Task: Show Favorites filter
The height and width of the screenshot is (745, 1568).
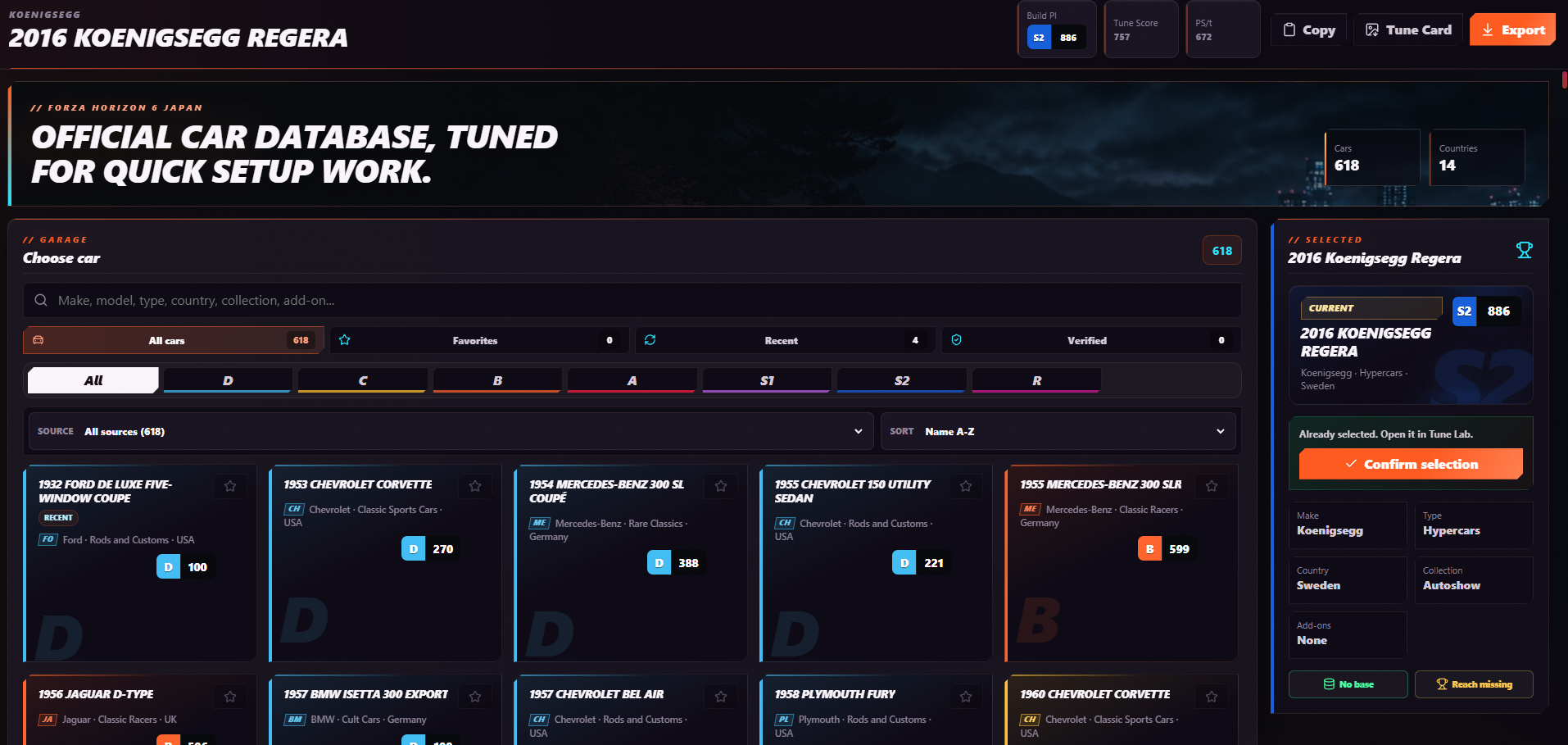Action: [x=479, y=340]
